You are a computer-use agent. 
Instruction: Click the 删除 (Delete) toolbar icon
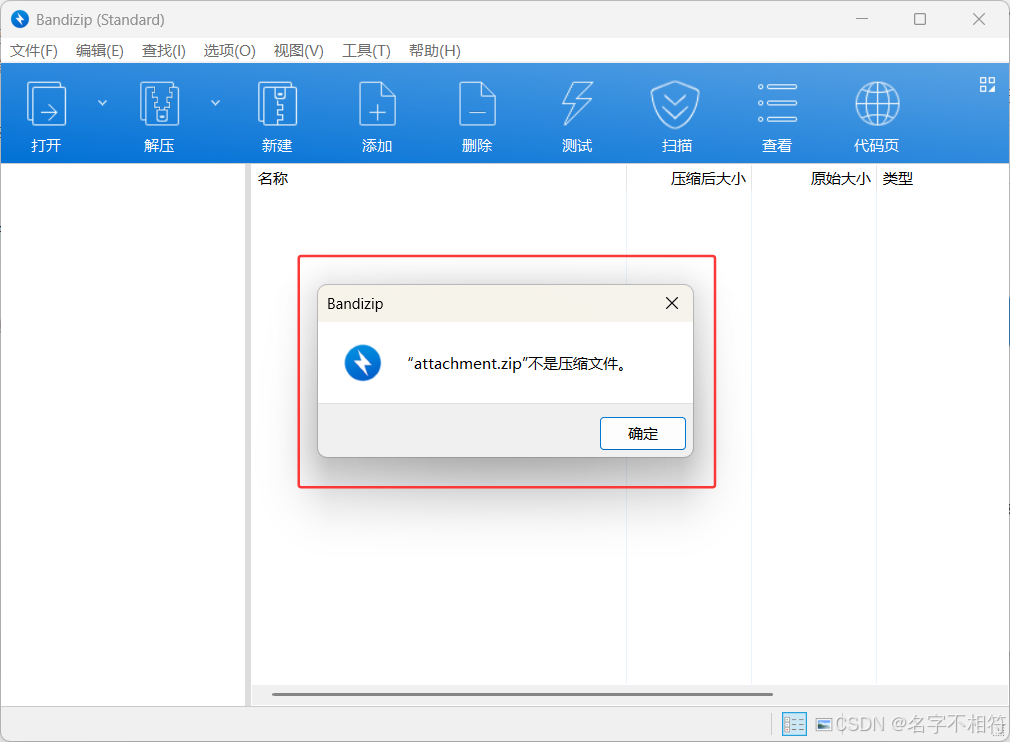[x=477, y=104]
